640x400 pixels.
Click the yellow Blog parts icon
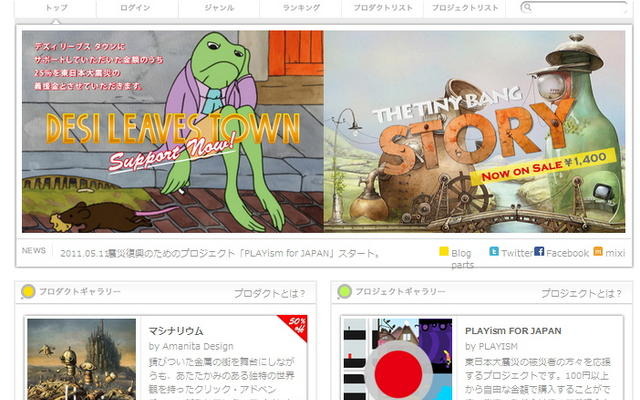pos(444,251)
